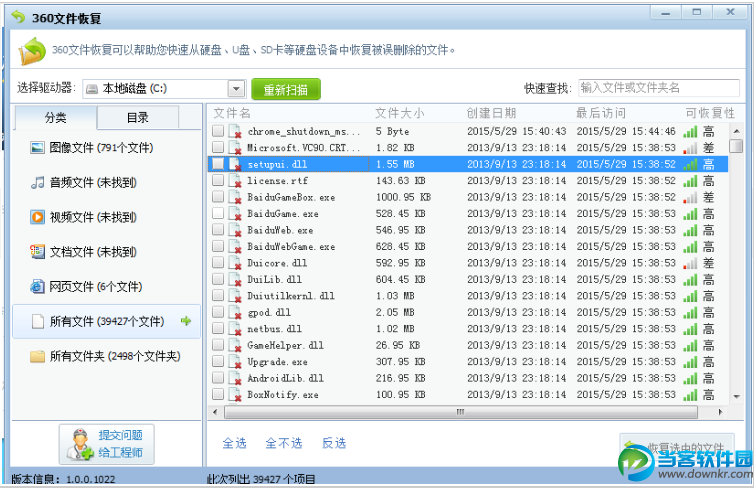This screenshot has width=754, height=488.
Task: Click the 提交问题给工程师 button
Action: pyautogui.click(x=107, y=444)
